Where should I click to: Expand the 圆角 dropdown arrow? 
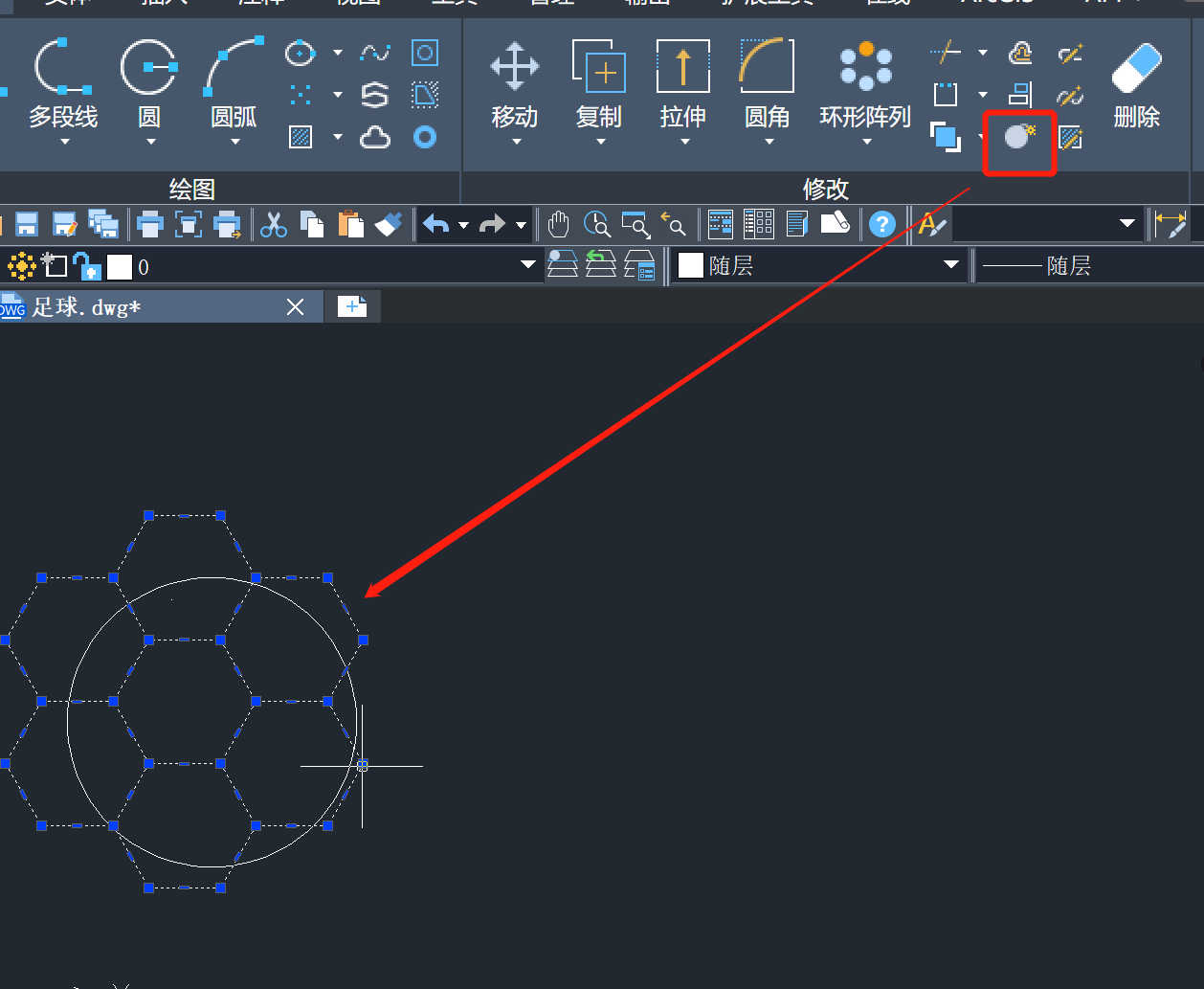coord(769,142)
